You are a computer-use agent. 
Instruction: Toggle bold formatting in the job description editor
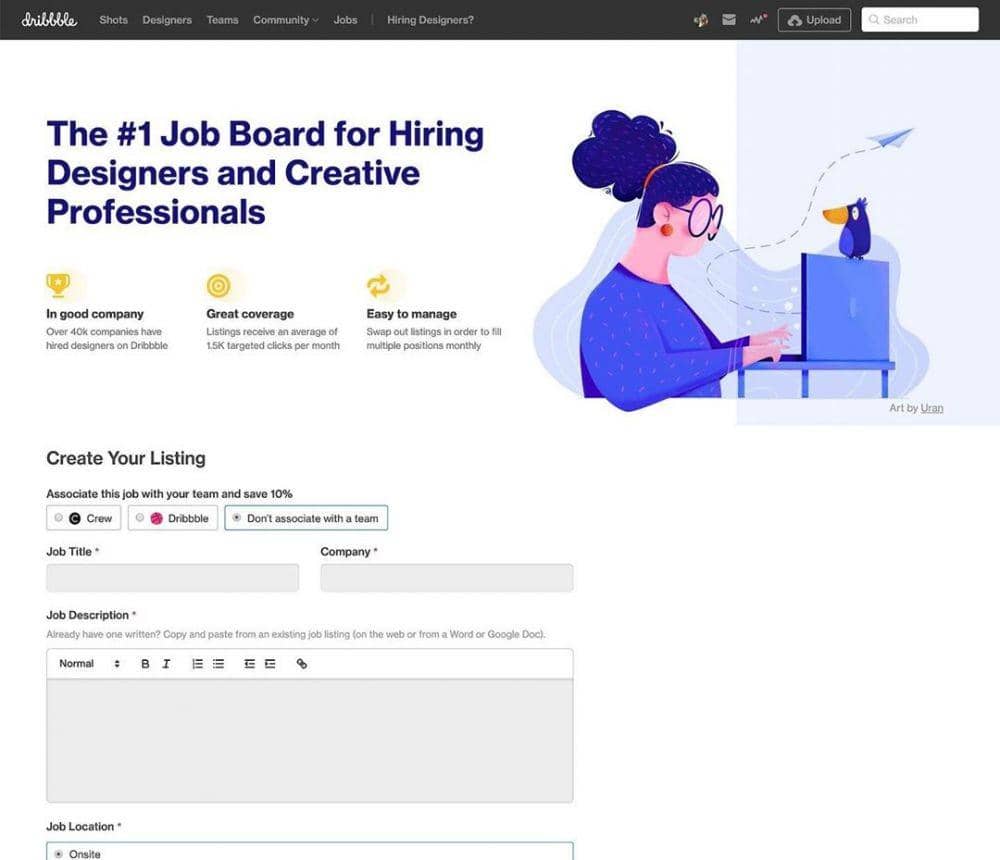click(x=145, y=663)
